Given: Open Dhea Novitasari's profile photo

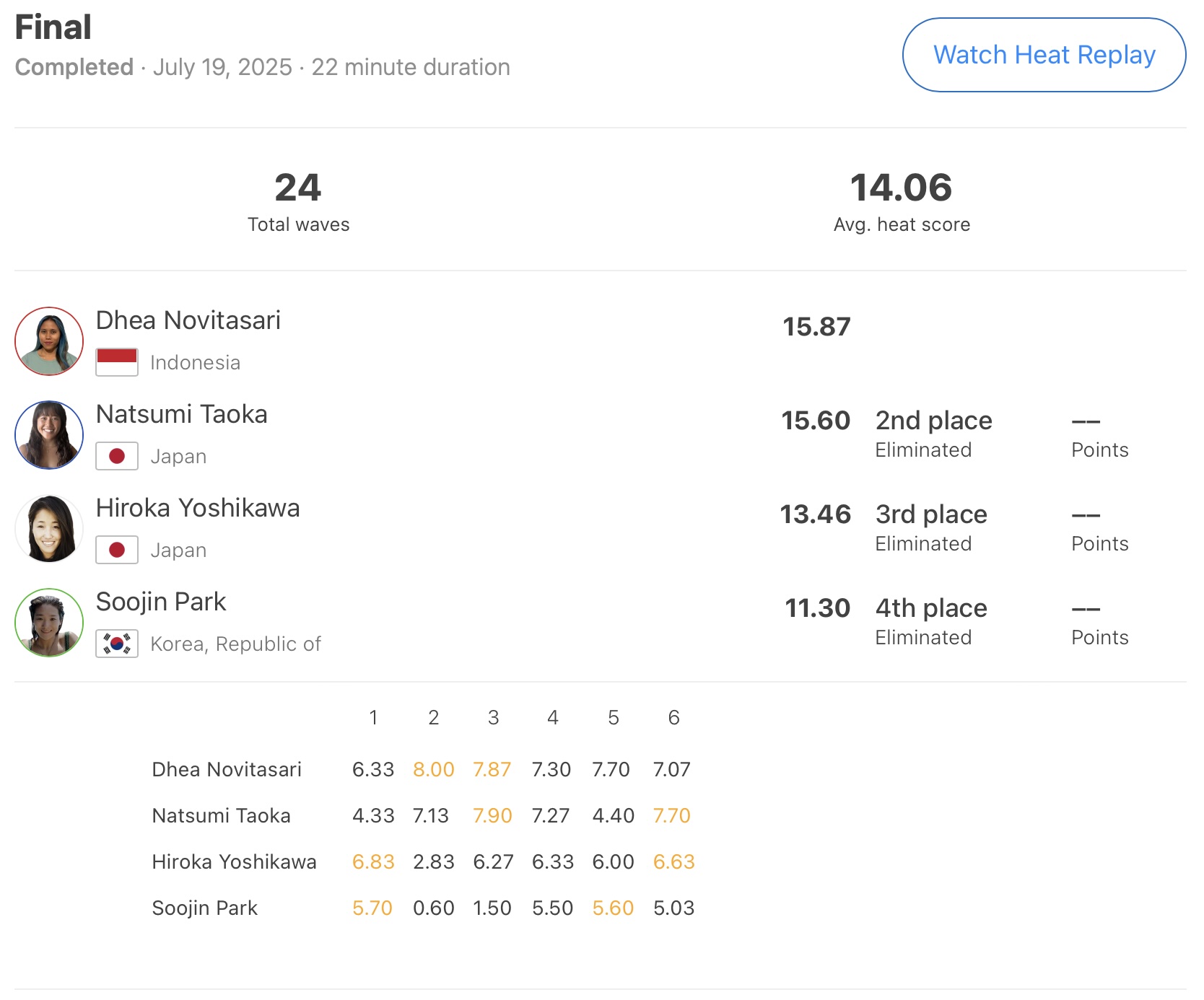Looking at the screenshot, I should coord(49,341).
